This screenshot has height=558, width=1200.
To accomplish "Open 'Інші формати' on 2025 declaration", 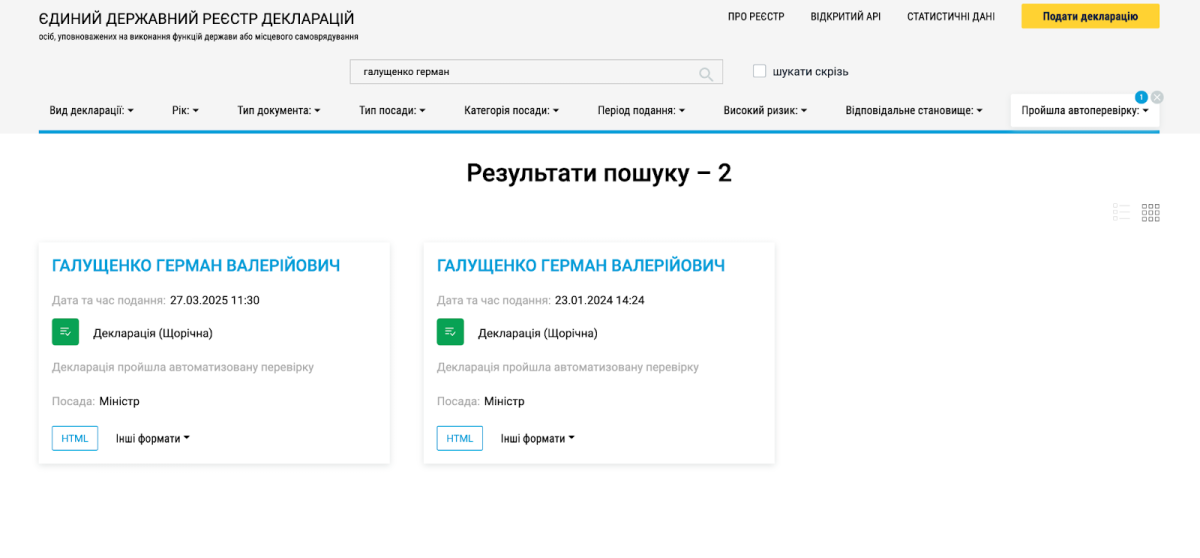I will [x=152, y=438].
